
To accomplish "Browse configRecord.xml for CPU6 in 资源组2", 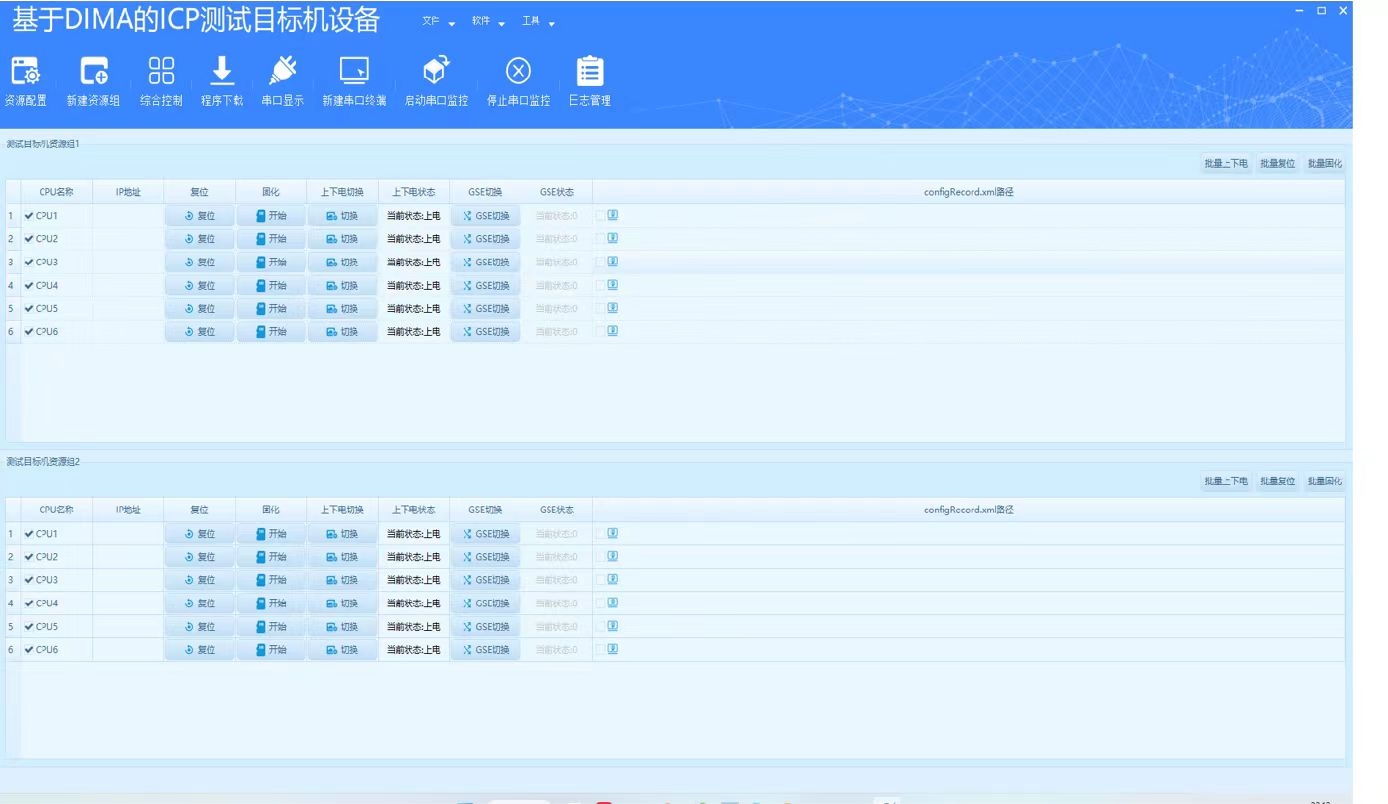I will click(613, 648).
